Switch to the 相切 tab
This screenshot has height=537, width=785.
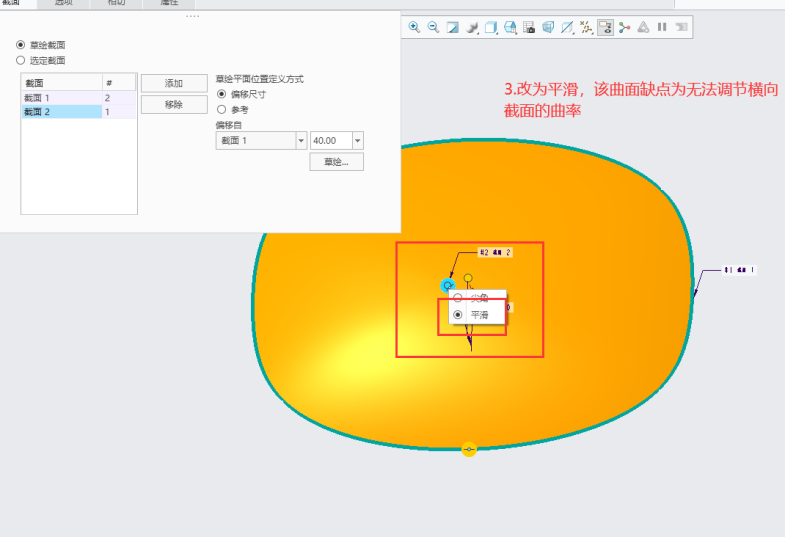[116, 4]
